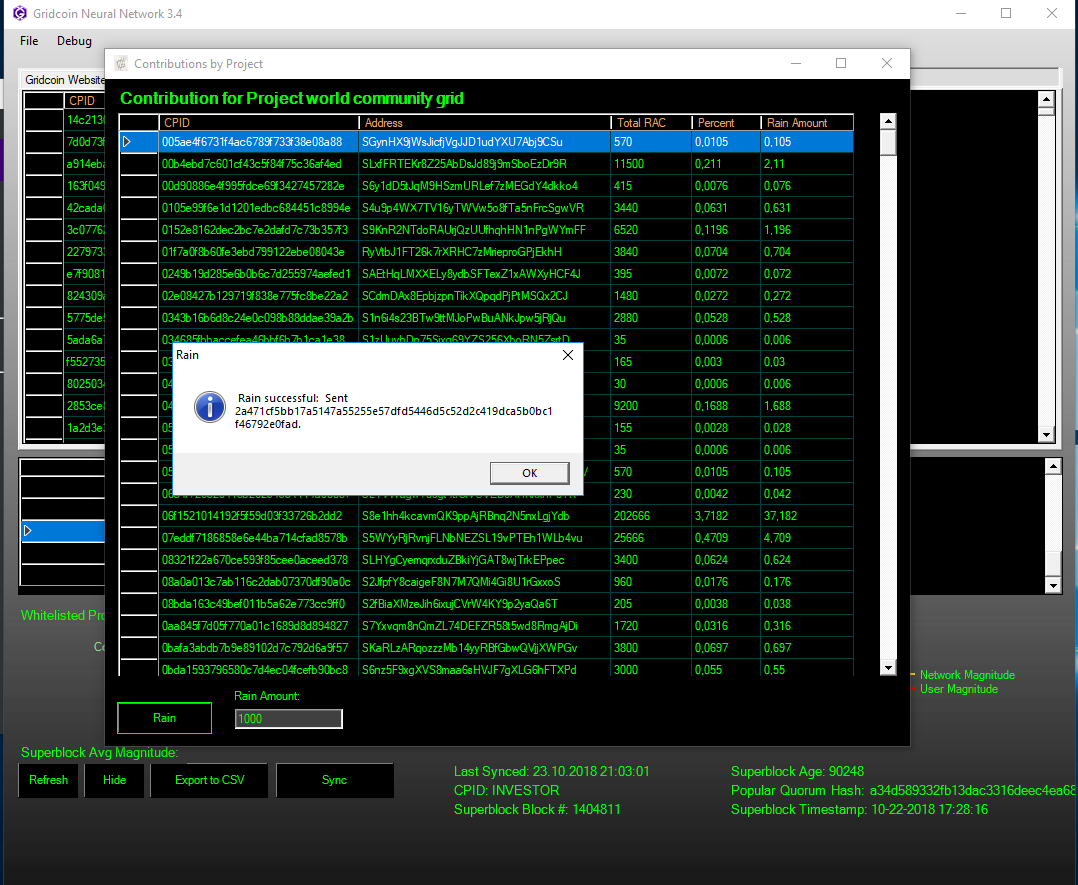Select CPID starting 0bda1593796580 cell
This screenshot has width=1078, height=885.
click(x=258, y=669)
